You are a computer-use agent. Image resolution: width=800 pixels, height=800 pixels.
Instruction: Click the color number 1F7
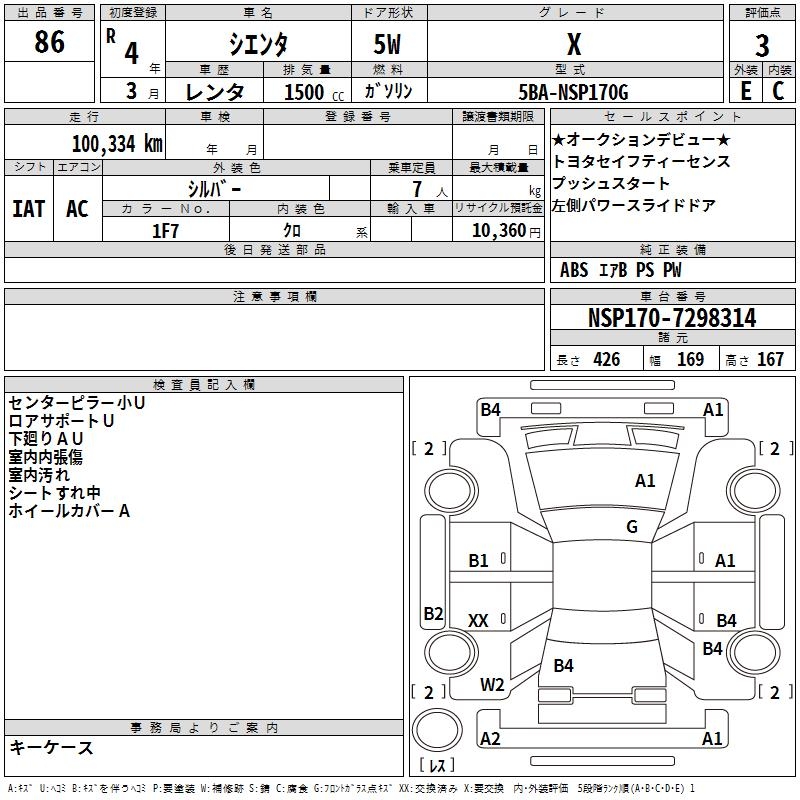pos(165,231)
